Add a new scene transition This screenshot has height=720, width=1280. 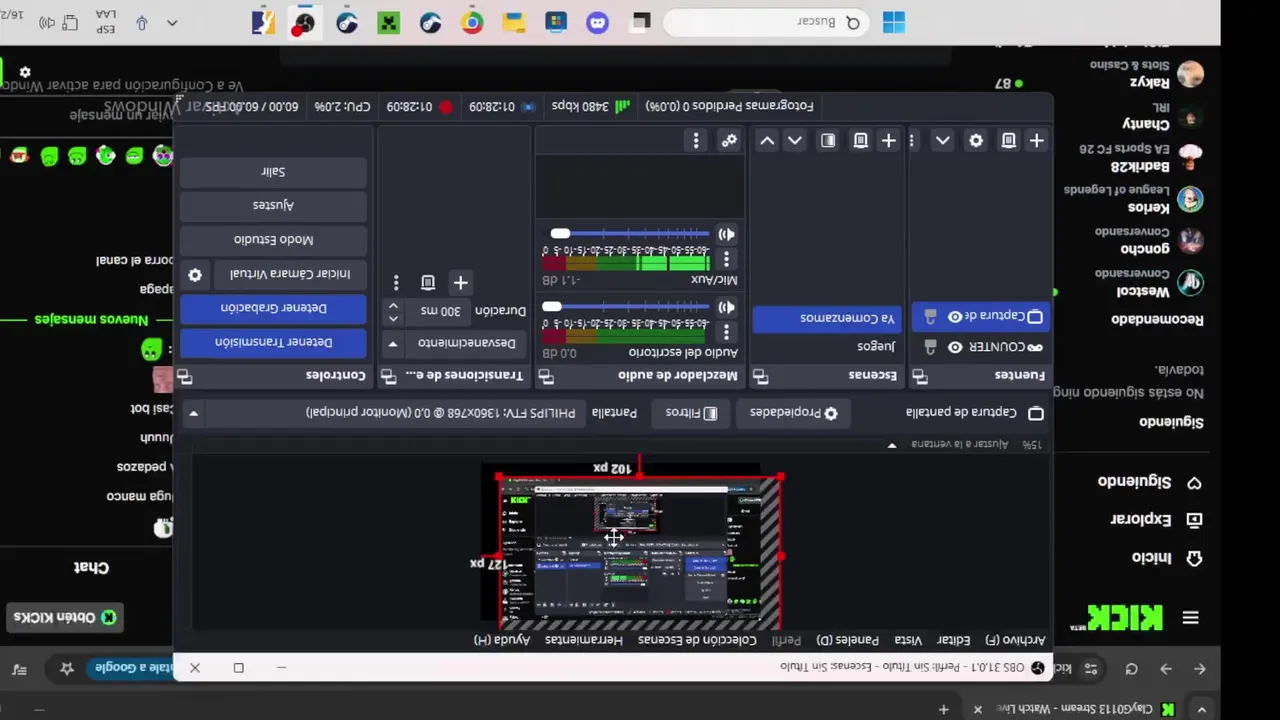(460, 283)
